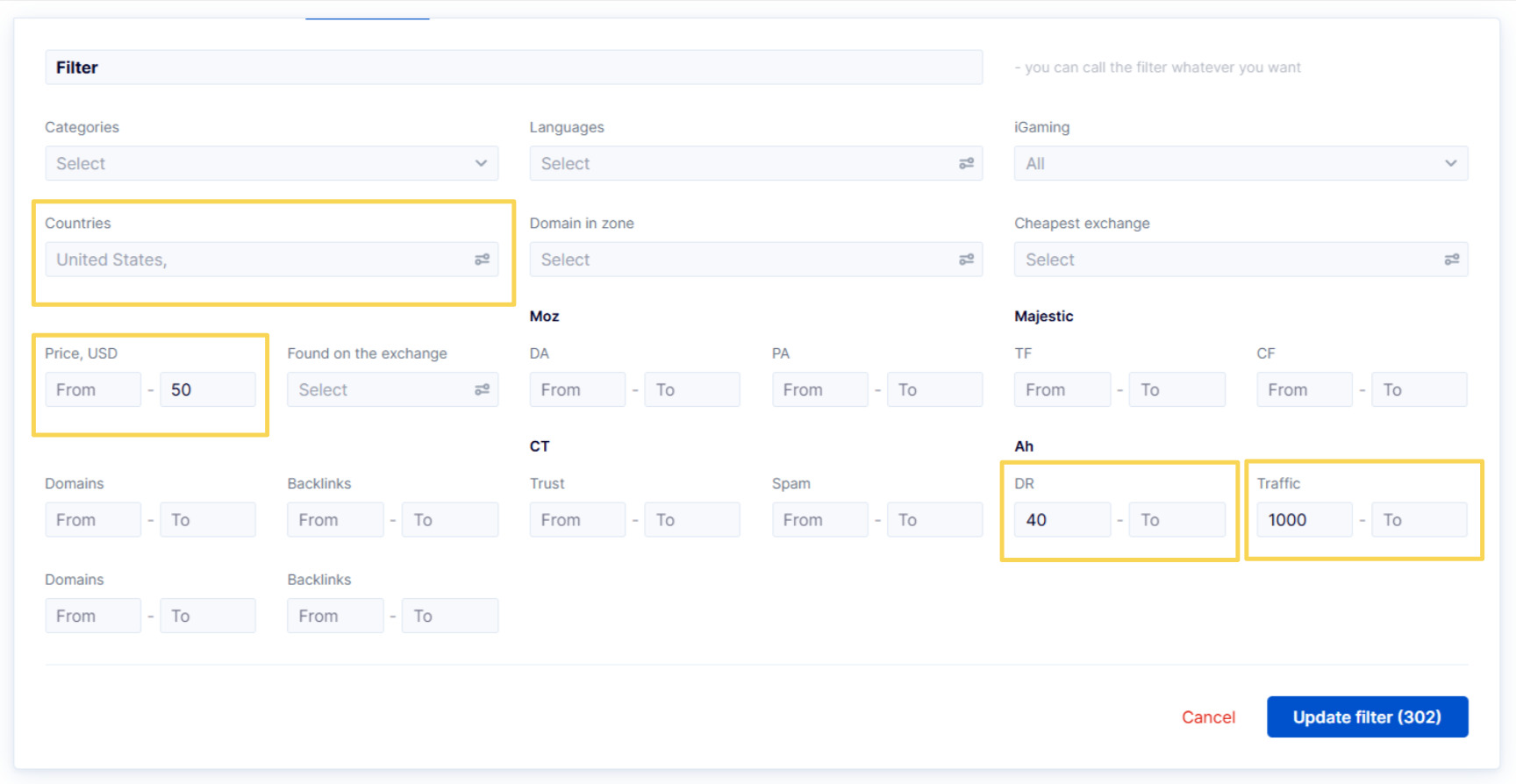This screenshot has width=1516, height=784.
Task: Click the Domain in zone sliders icon
Action: pos(966,260)
